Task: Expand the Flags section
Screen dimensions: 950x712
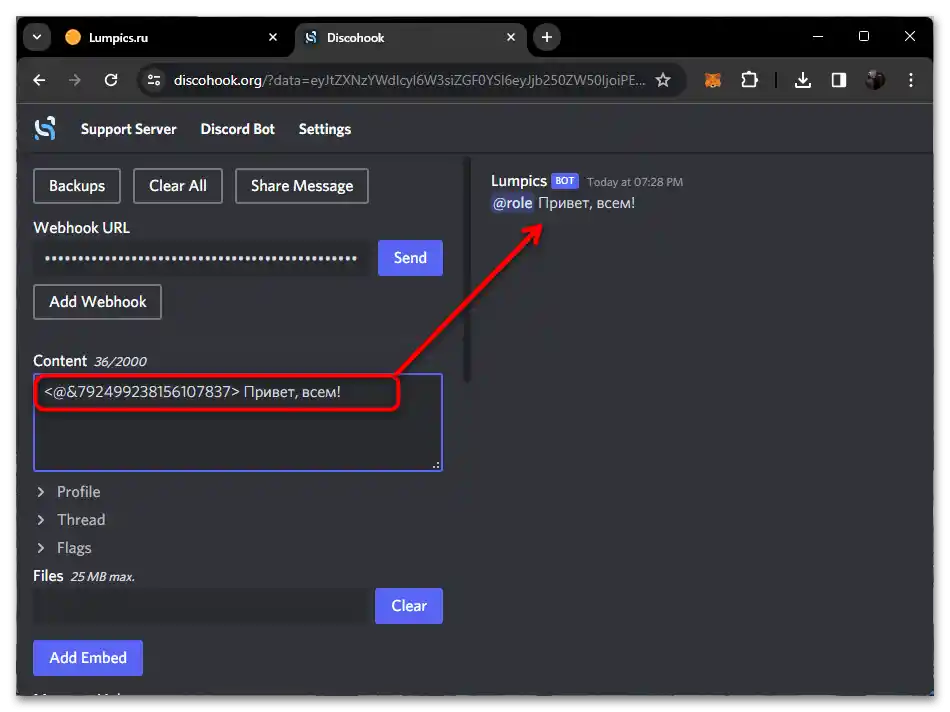Action: pyautogui.click(x=64, y=547)
